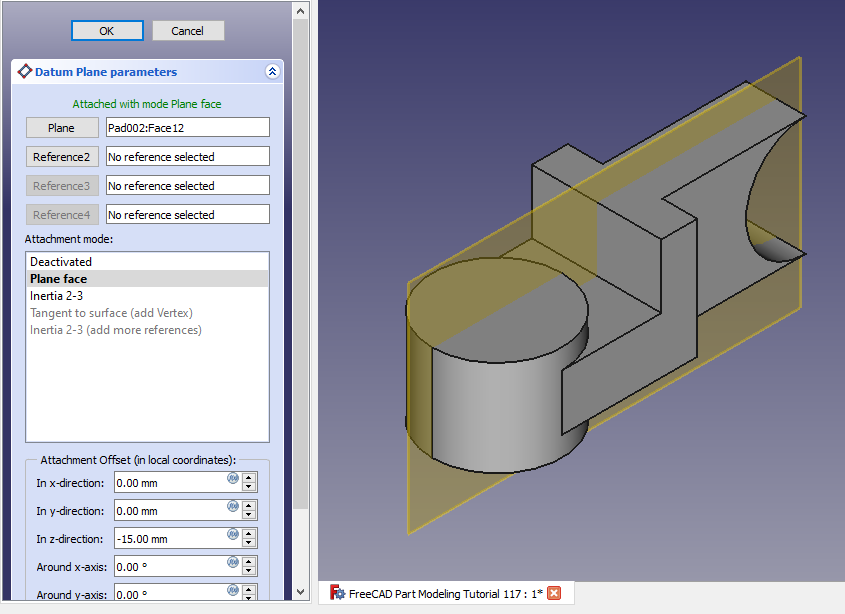Collapse the Datum Plane parameters panel
The height and width of the screenshot is (614, 845).
coord(272,72)
